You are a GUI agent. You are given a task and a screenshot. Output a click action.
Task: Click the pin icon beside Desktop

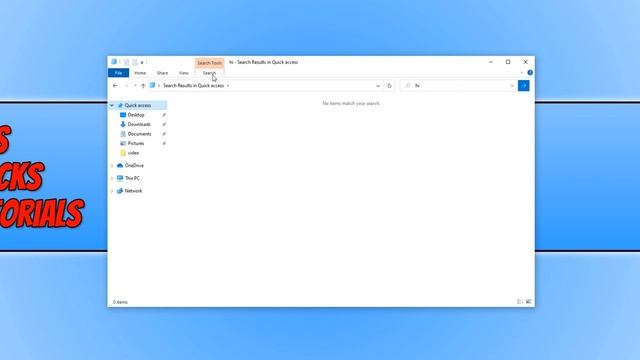164,115
